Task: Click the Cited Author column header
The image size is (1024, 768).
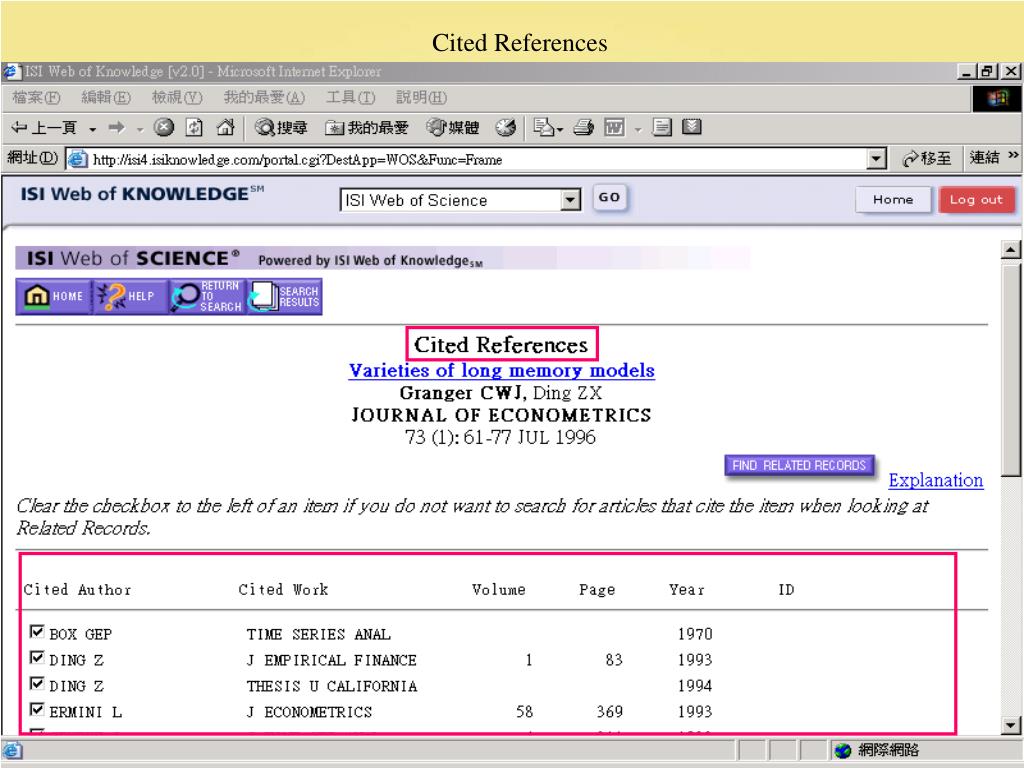Action: [77, 590]
